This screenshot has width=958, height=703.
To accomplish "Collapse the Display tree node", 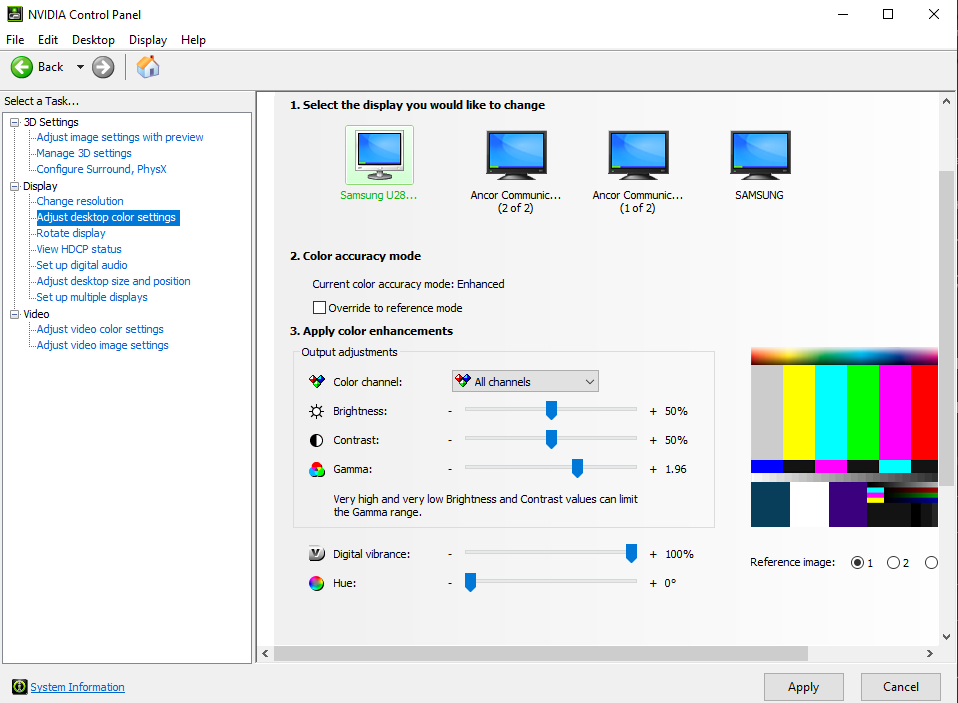I will 15,186.
